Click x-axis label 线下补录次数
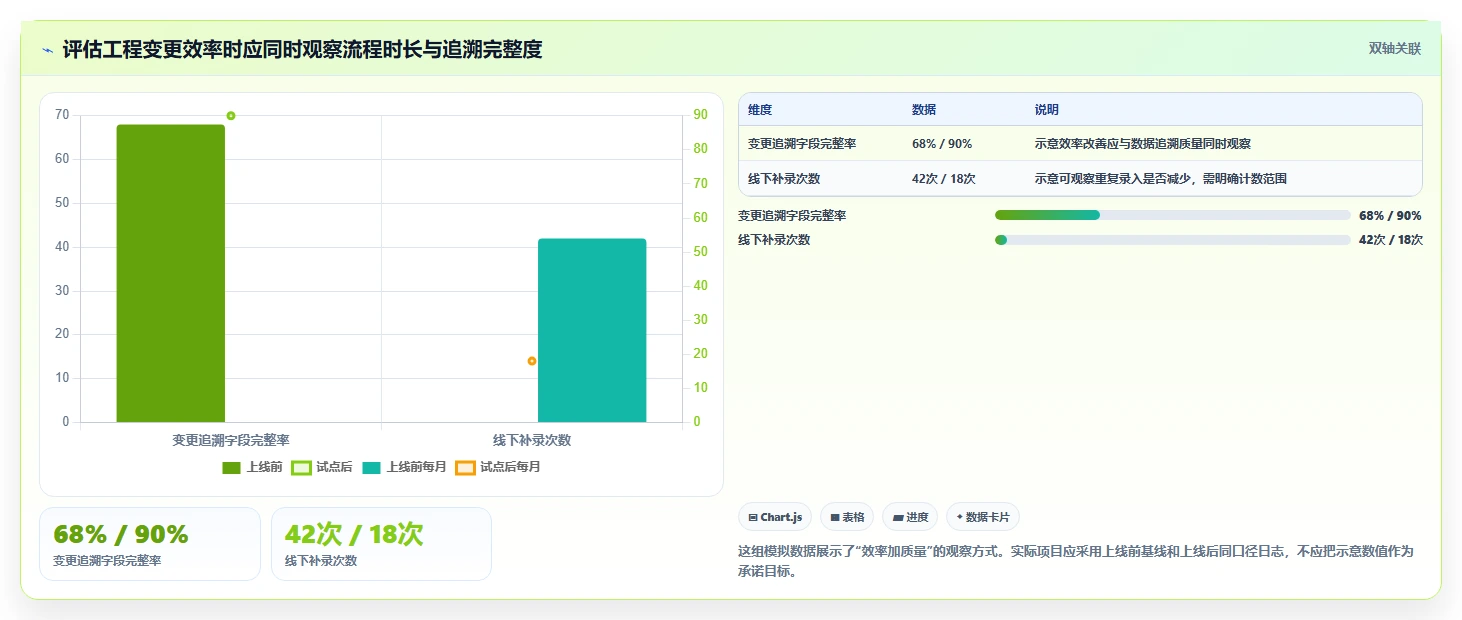The width and height of the screenshot is (1462, 620). pyautogui.click(x=532, y=440)
